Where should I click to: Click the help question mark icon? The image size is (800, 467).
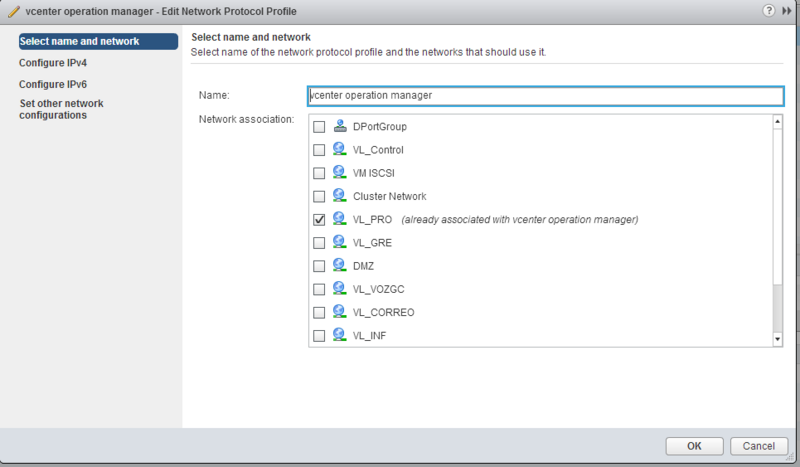click(768, 10)
